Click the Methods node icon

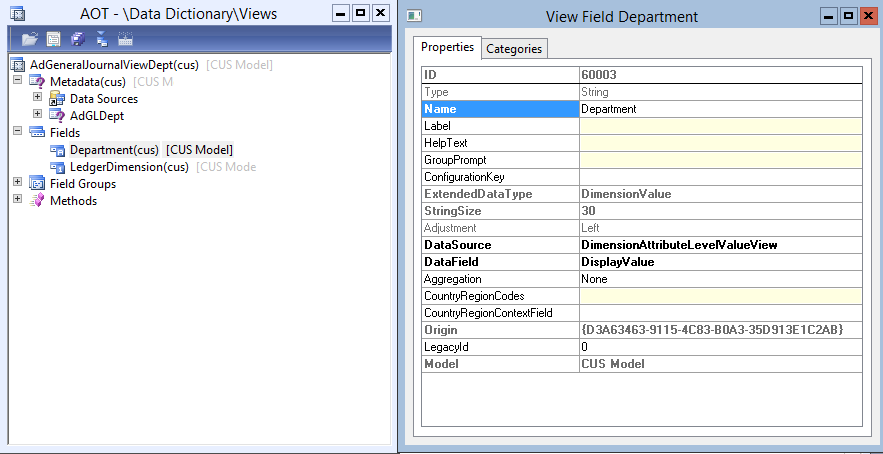click(37, 201)
